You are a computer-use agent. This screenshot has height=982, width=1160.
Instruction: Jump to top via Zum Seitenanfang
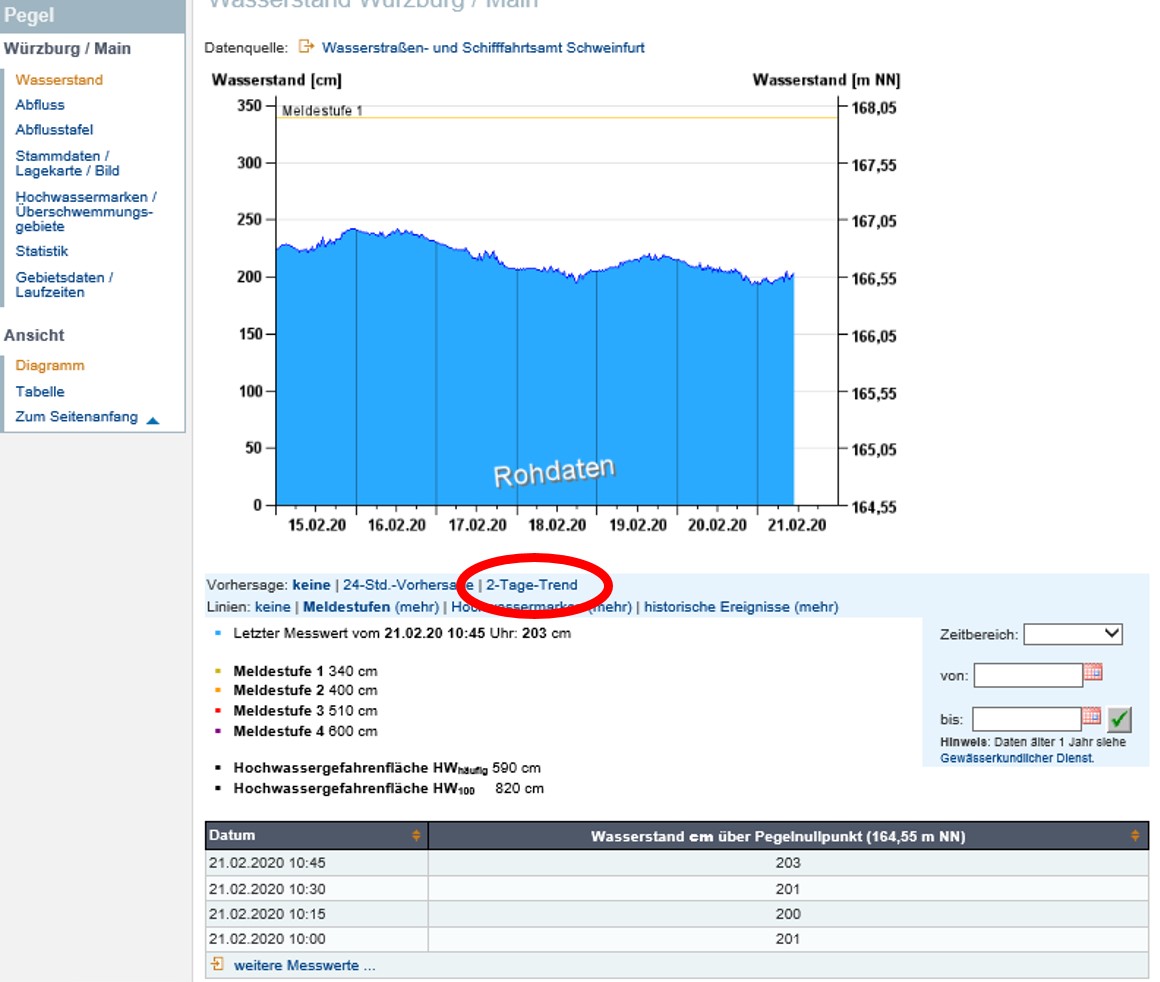tap(76, 417)
